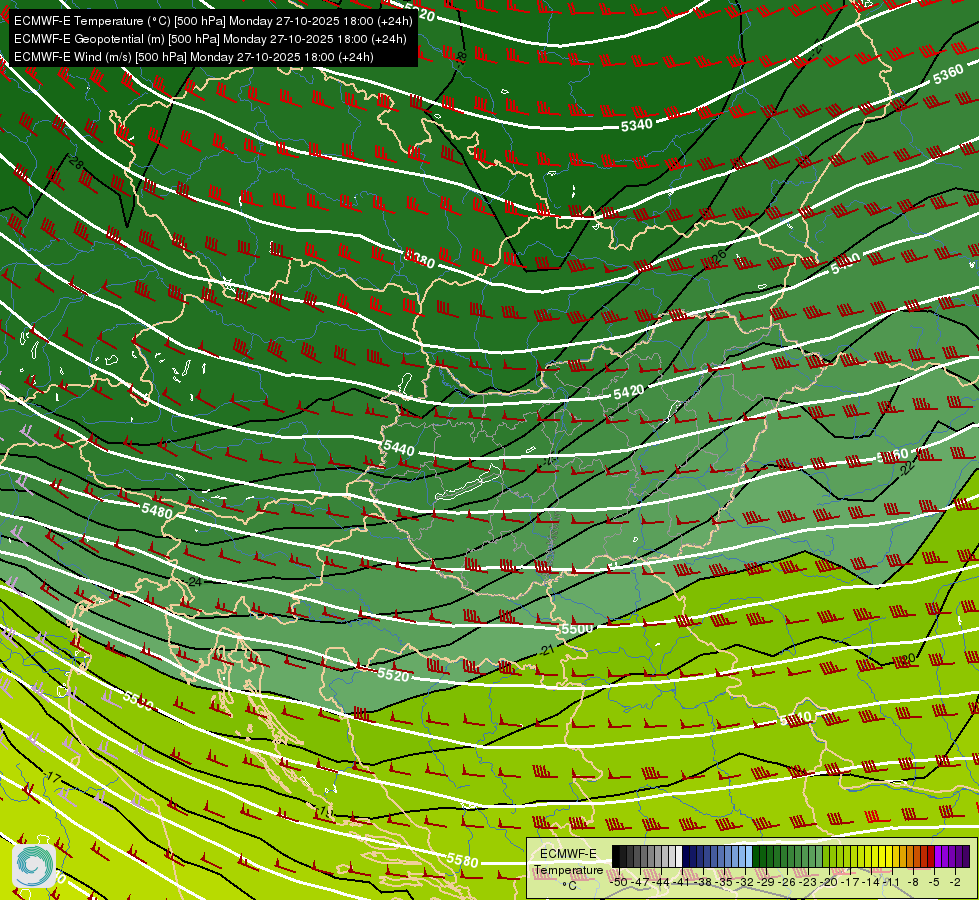The width and height of the screenshot is (979, 900).
Task: Click the 5340 geopotential contour label
Action: 637,125
